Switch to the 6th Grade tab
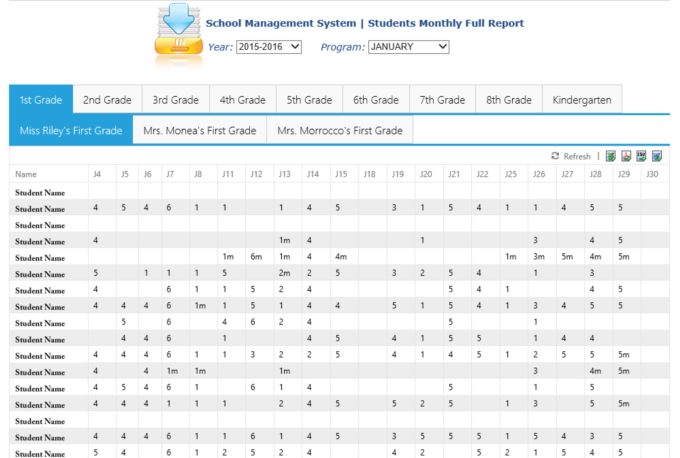Screen dimensions: 680x458 coord(376,100)
